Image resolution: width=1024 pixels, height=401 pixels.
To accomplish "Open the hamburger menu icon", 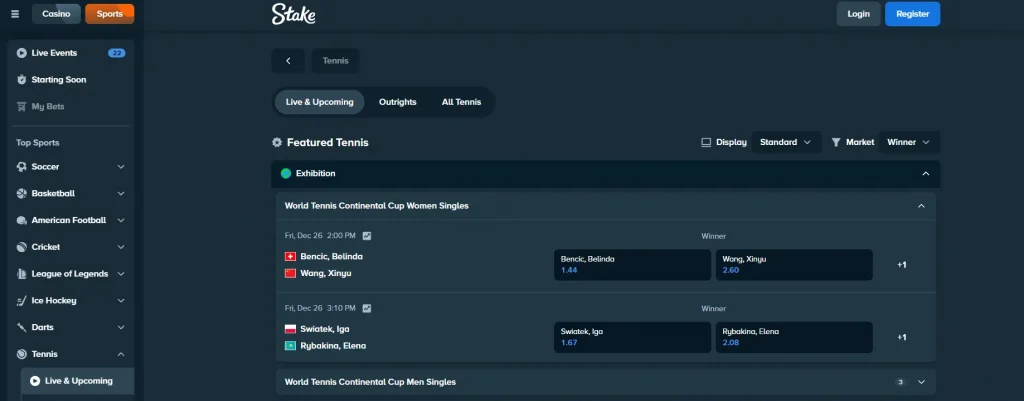I will point(15,14).
